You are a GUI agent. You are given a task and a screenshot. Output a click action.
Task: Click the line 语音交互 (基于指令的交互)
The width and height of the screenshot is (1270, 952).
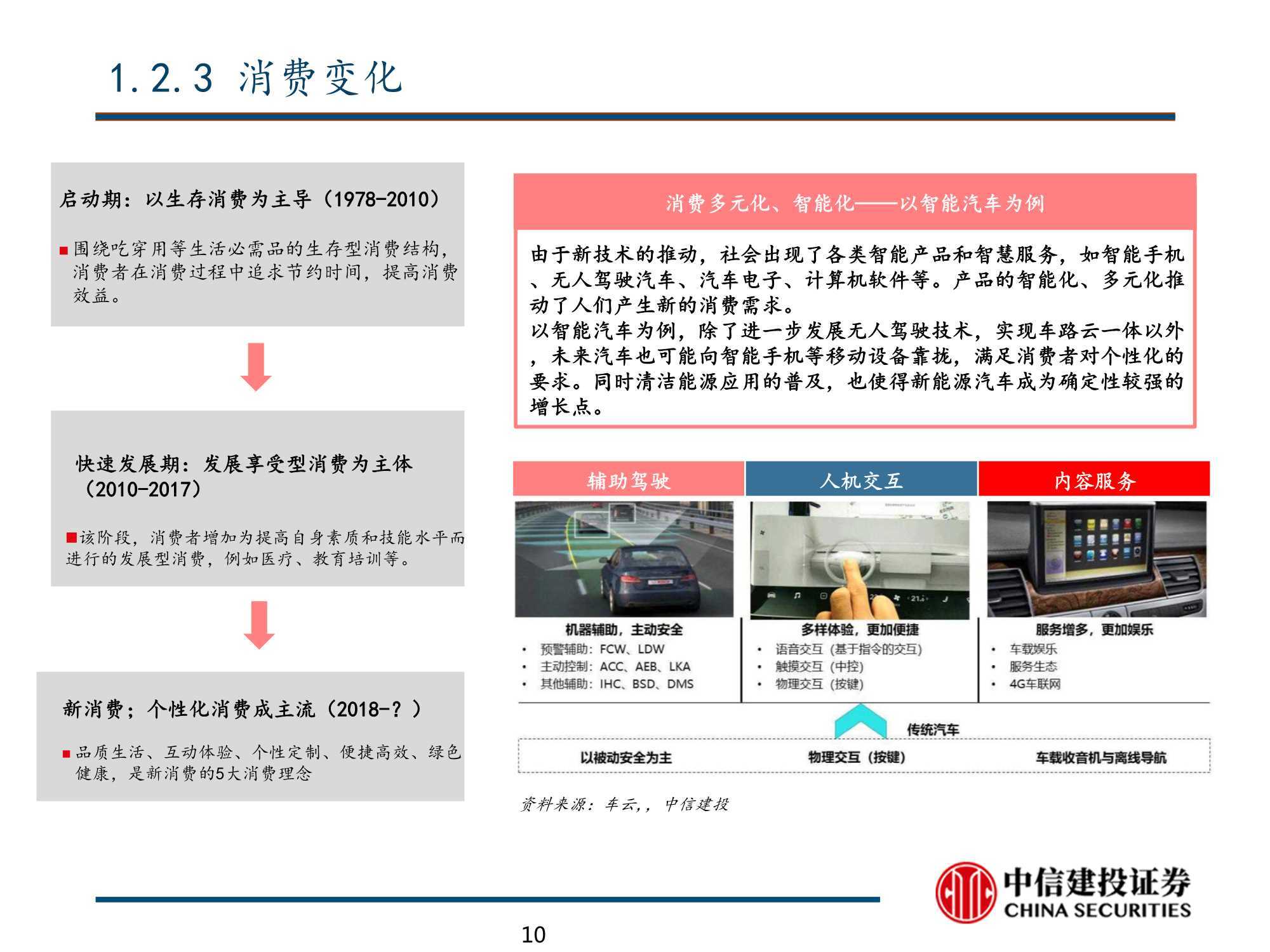tap(848, 649)
